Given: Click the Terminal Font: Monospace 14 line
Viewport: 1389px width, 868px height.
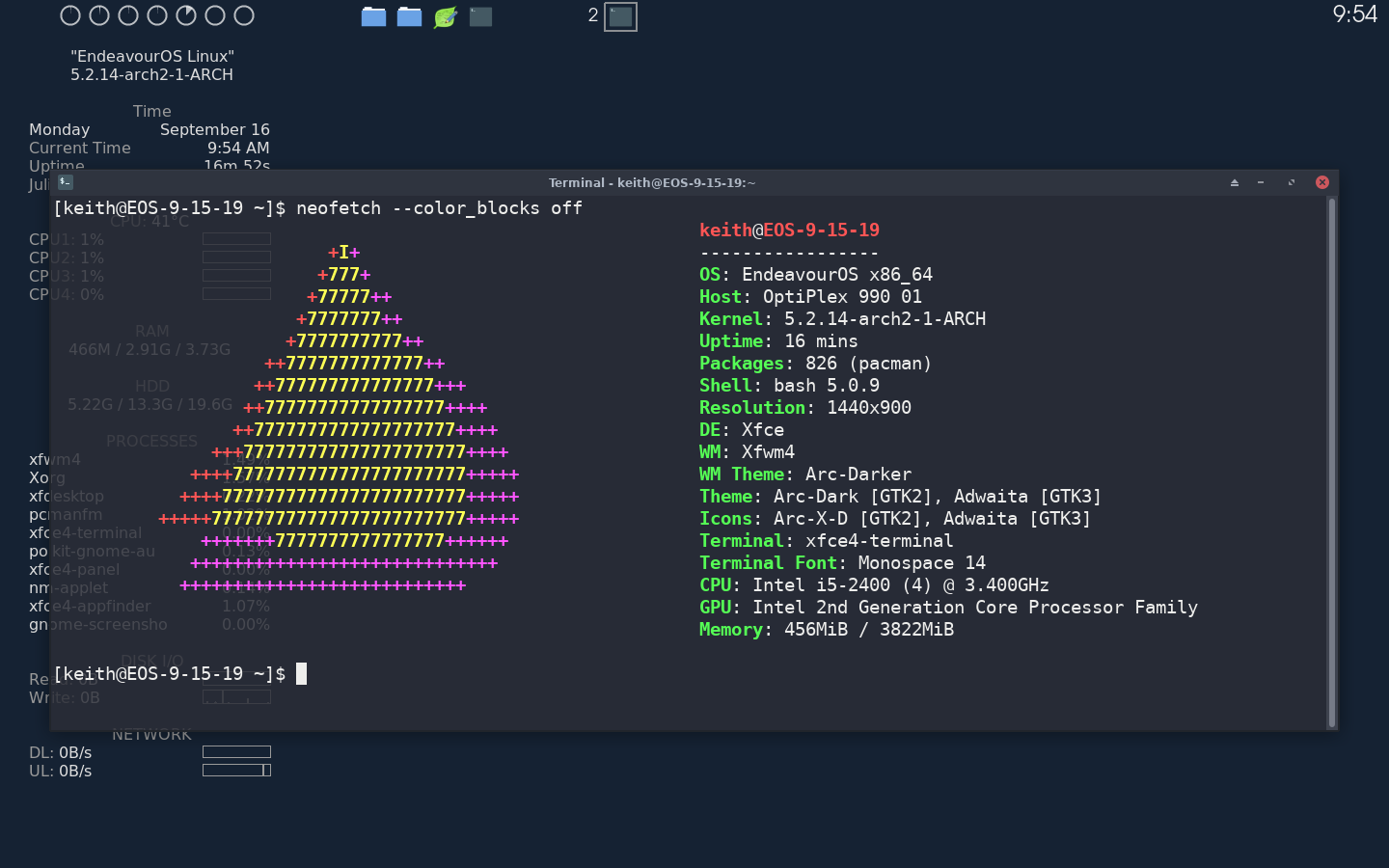Looking at the screenshot, I should tap(842, 563).
